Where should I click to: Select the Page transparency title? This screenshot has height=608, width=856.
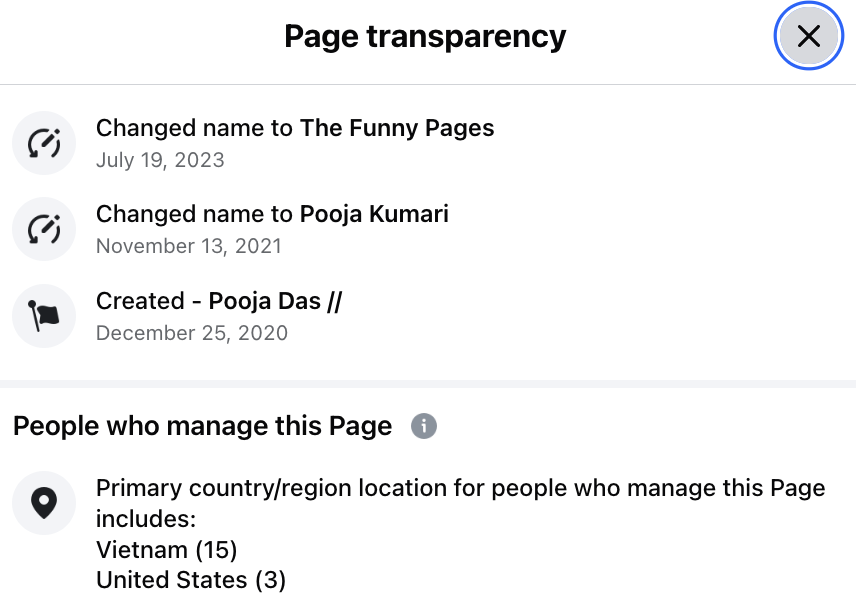(x=425, y=37)
